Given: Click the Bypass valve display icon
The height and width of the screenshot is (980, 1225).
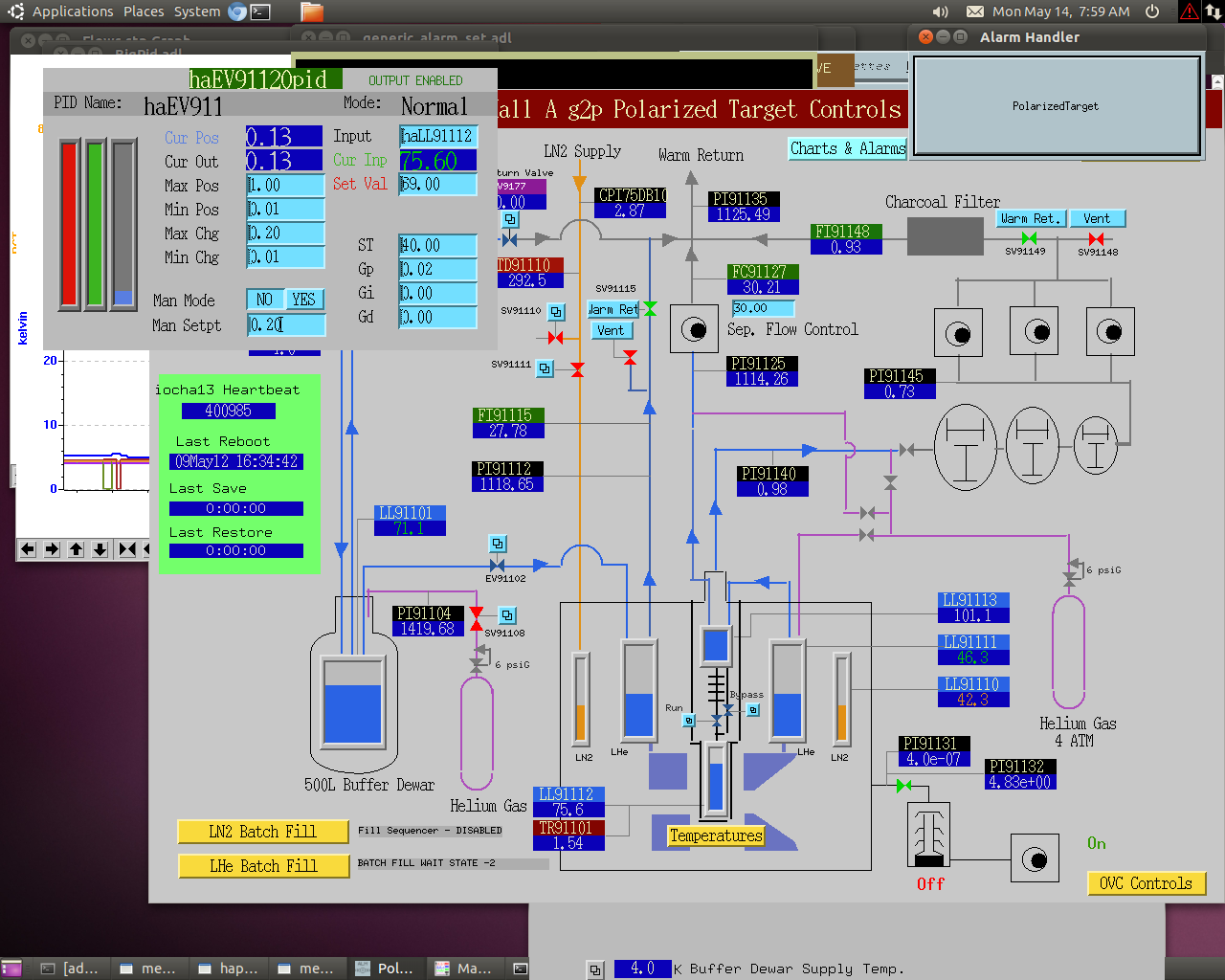Looking at the screenshot, I should tap(753, 710).
